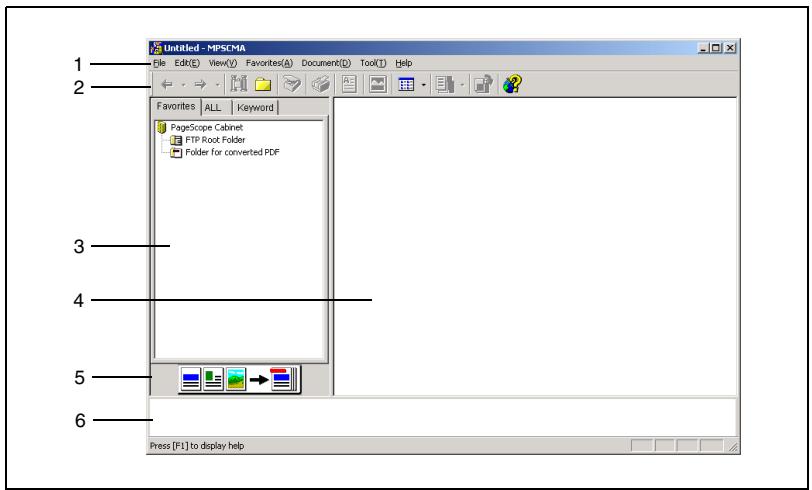
Task: Open the Tool(T) menu
Action: (373, 63)
